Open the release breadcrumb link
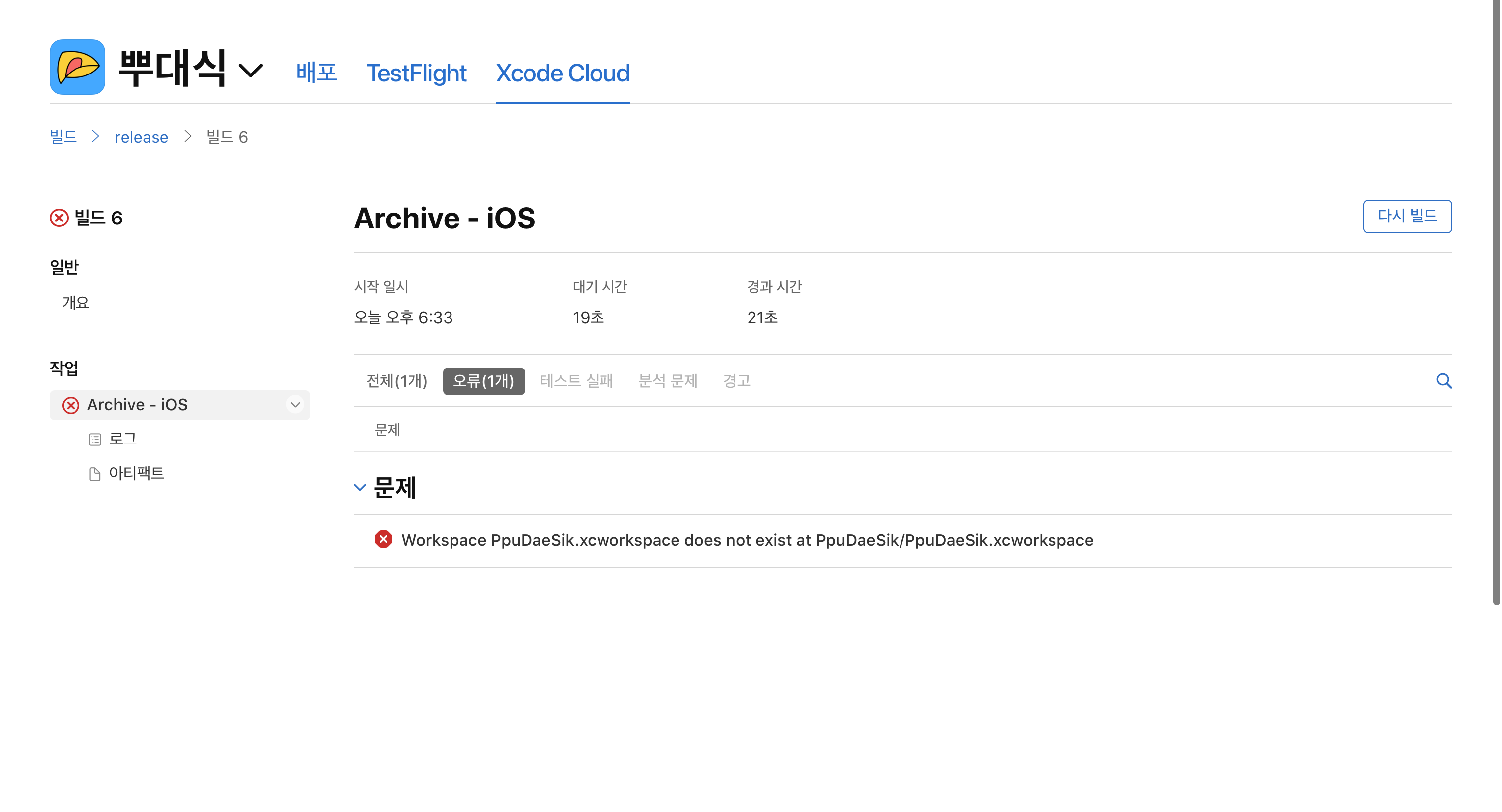1502x812 pixels. (x=141, y=137)
